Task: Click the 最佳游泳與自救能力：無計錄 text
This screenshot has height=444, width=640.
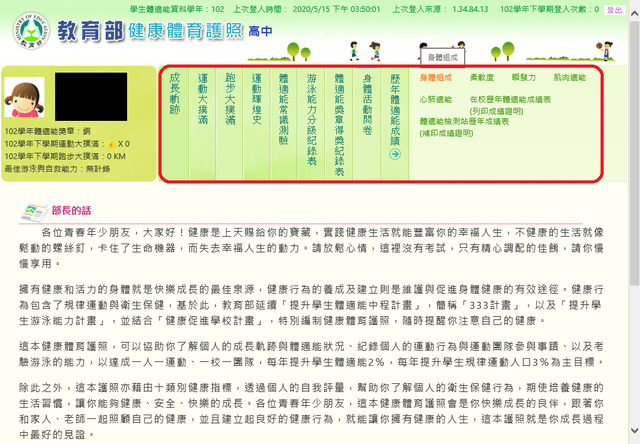Action: (x=57, y=169)
